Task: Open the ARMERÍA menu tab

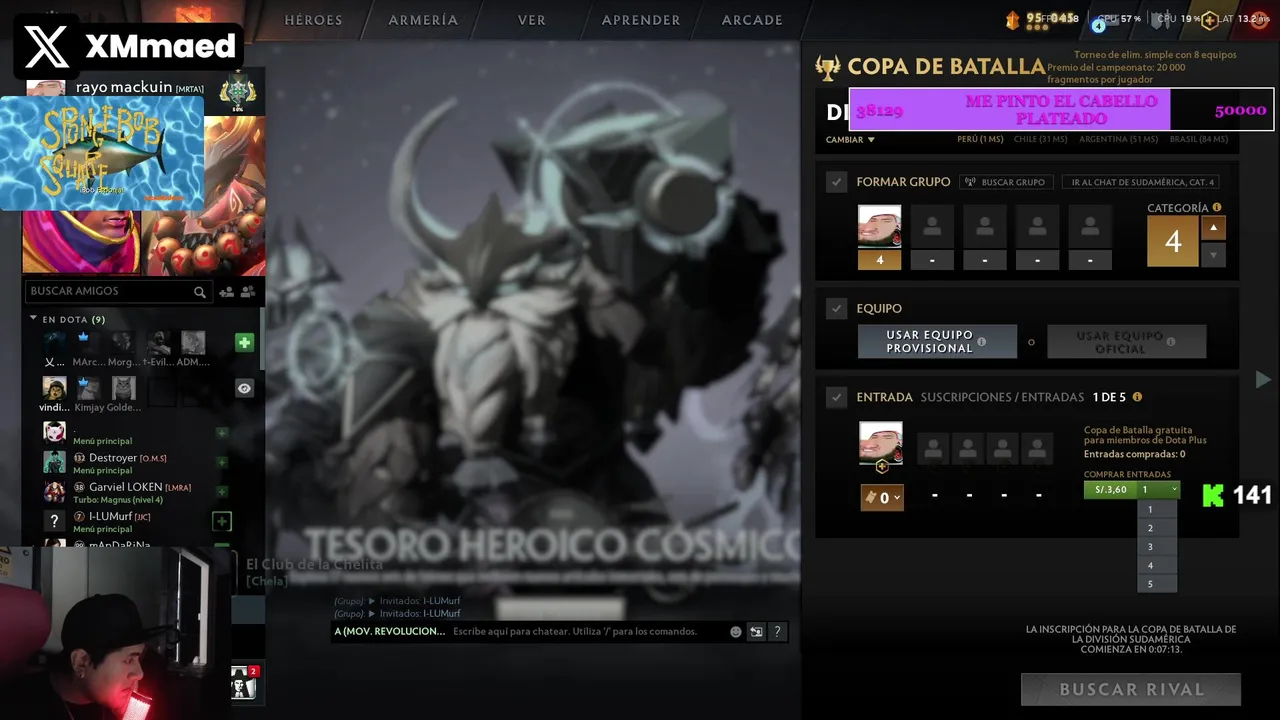Action: coord(423,20)
